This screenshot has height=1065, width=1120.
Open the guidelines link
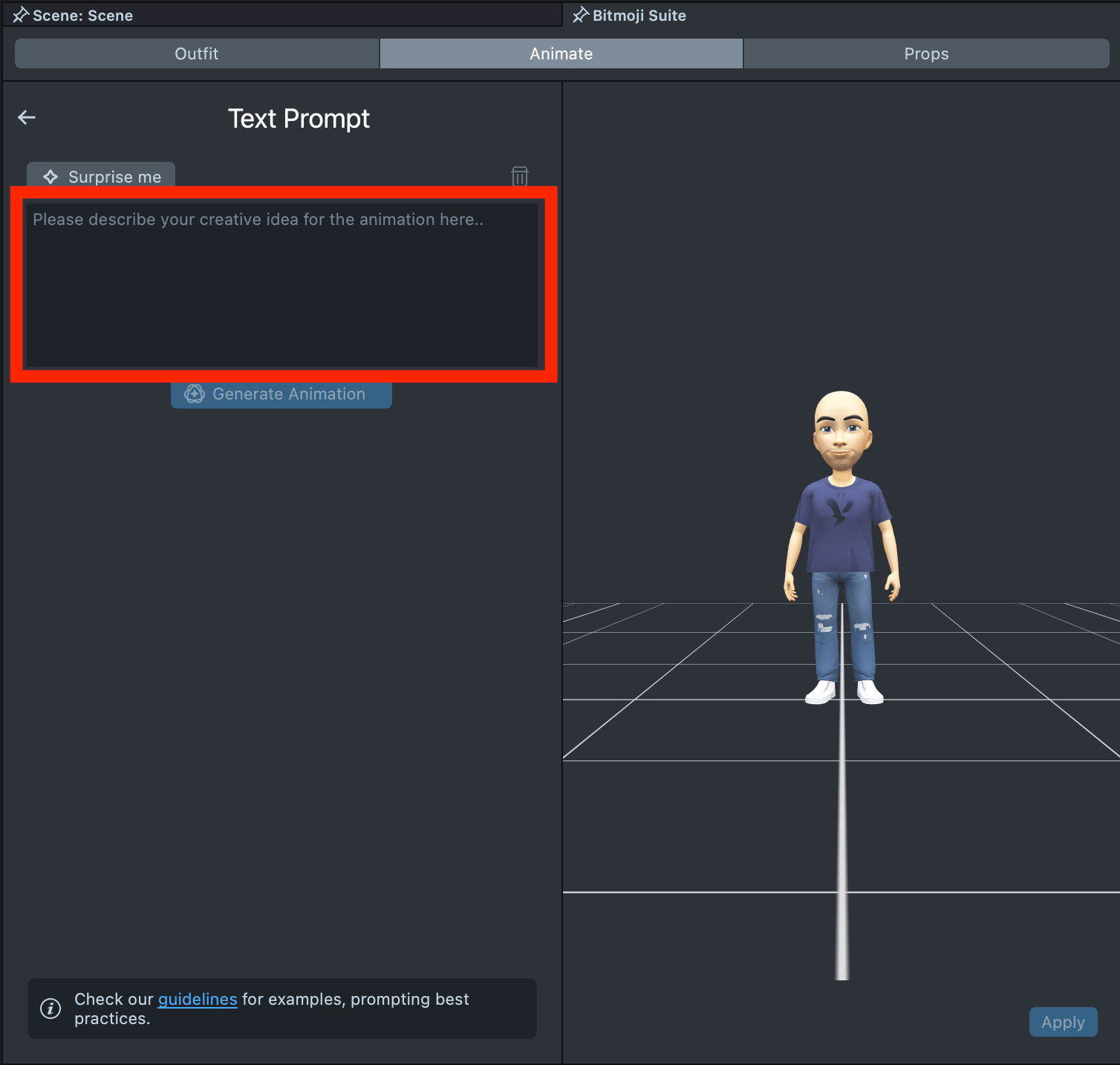pyautogui.click(x=198, y=999)
